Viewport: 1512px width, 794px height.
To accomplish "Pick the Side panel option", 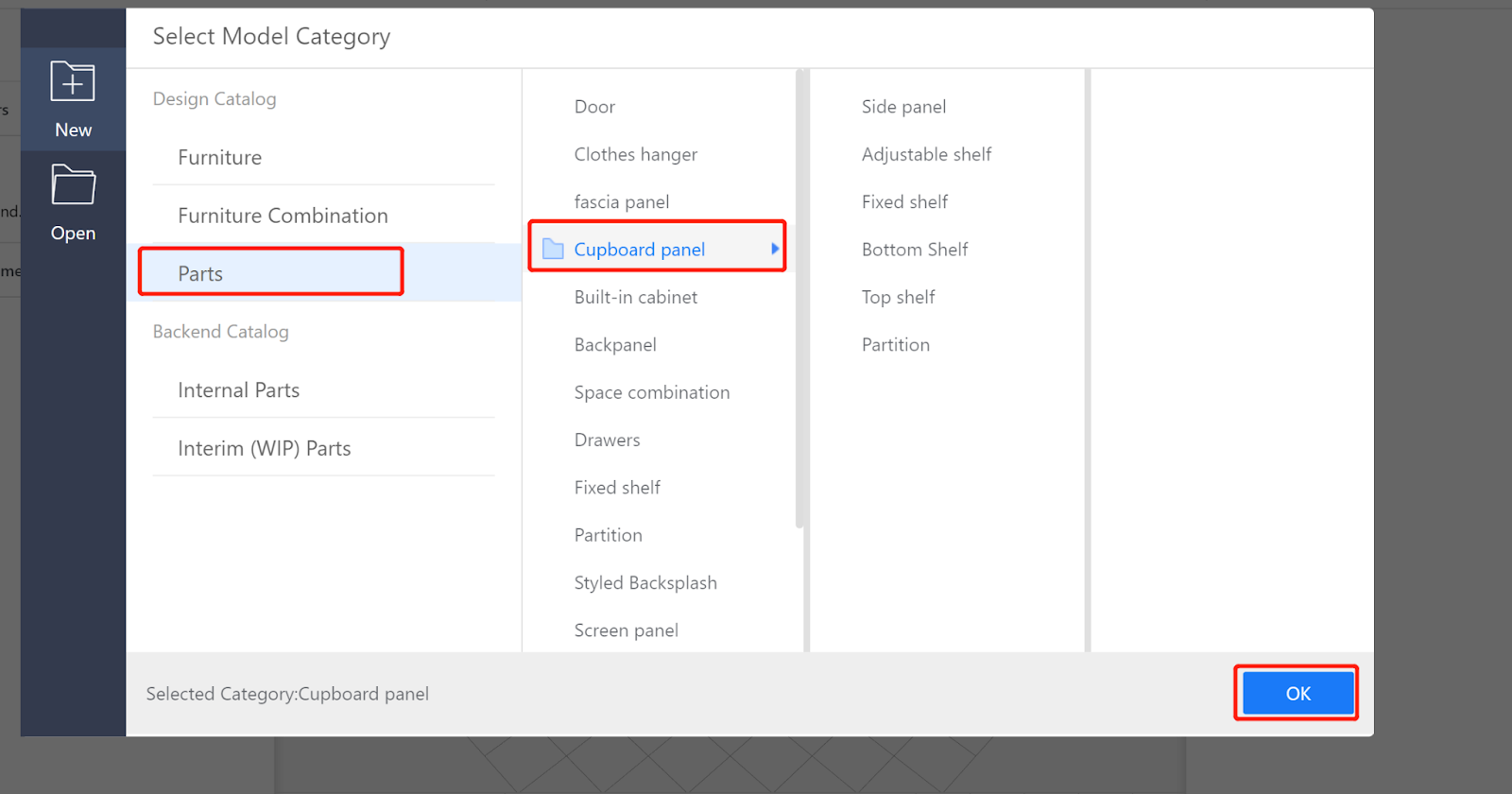I will 903,107.
